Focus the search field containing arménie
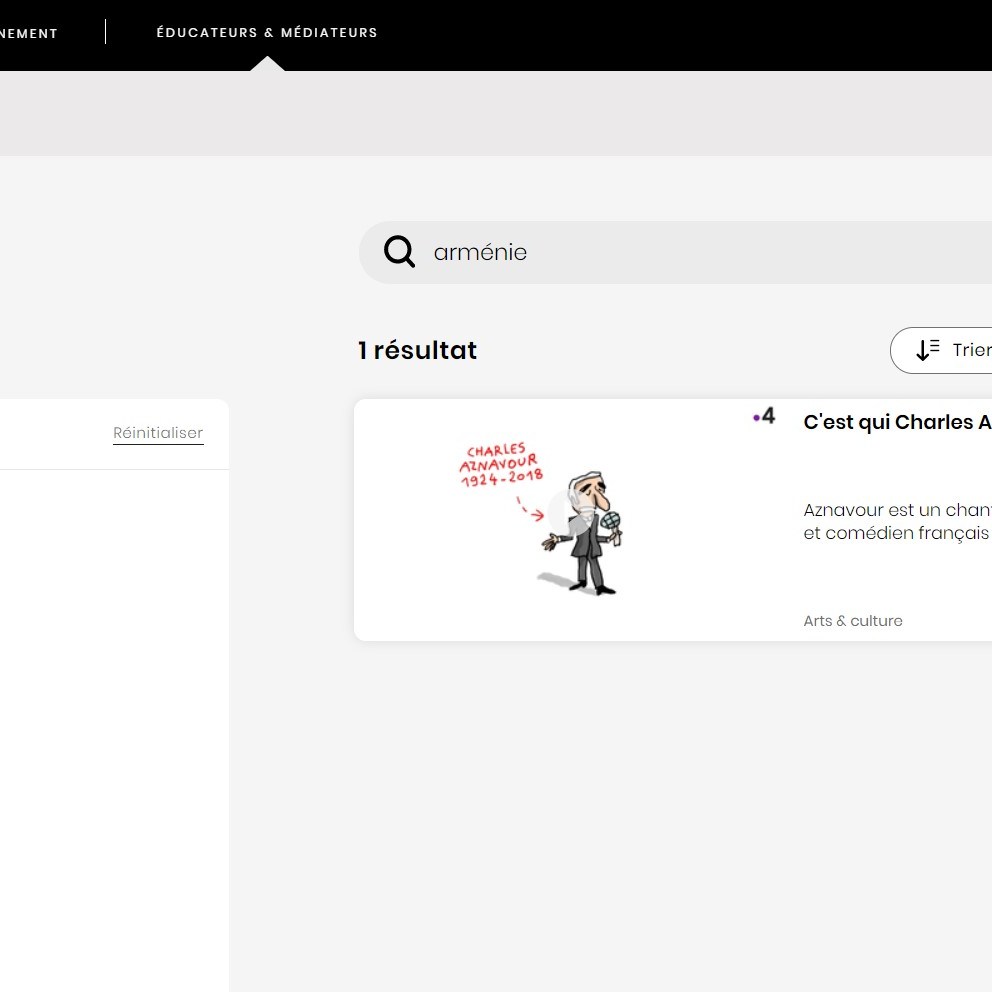992x992 pixels. pos(675,252)
